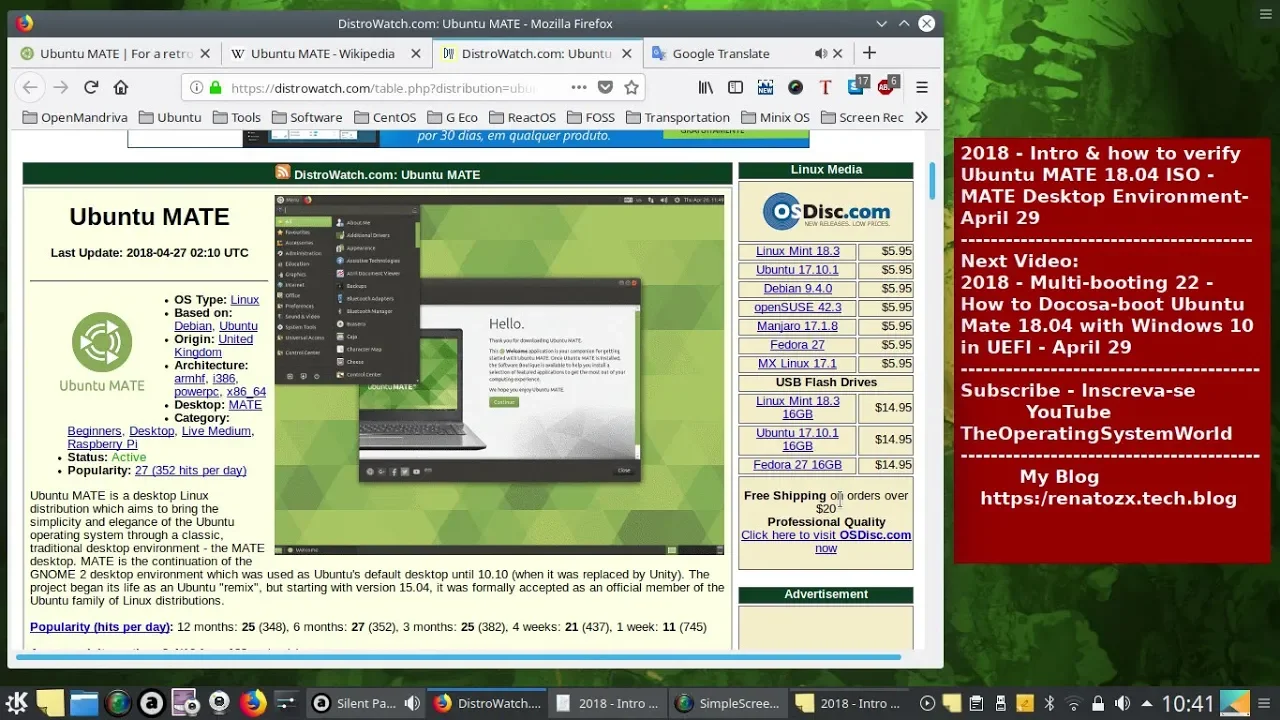
Task: Go back to the previous page
Action: click(30, 87)
